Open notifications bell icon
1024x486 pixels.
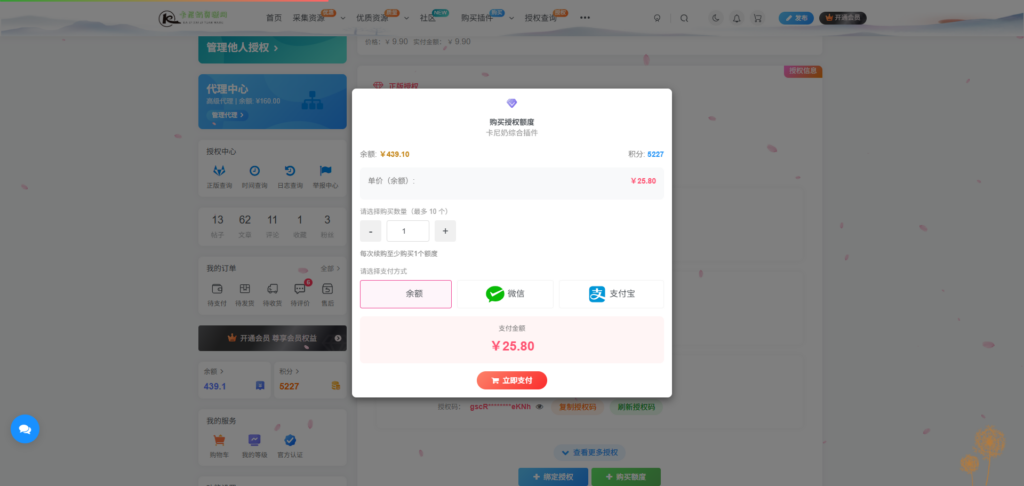(737, 18)
